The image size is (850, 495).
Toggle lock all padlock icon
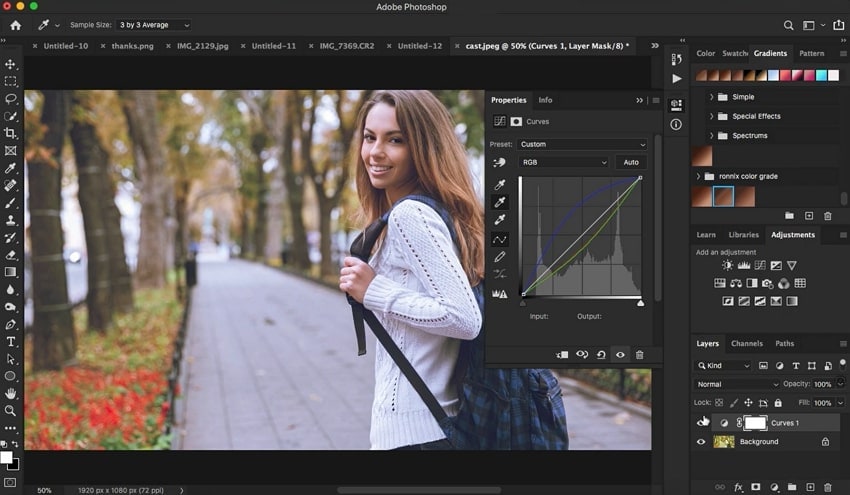778,403
